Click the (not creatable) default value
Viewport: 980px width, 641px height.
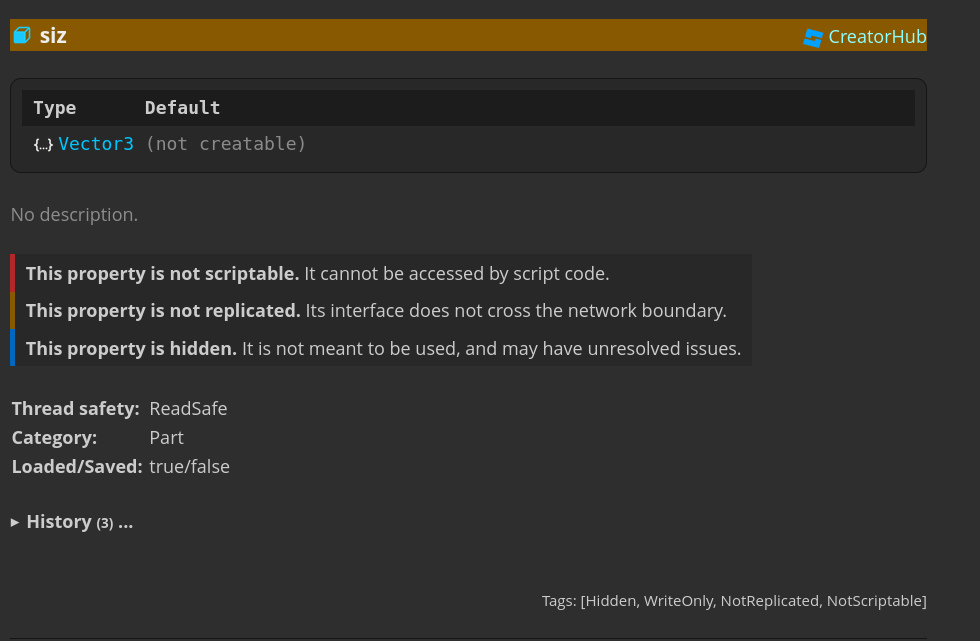tap(226, 144)
